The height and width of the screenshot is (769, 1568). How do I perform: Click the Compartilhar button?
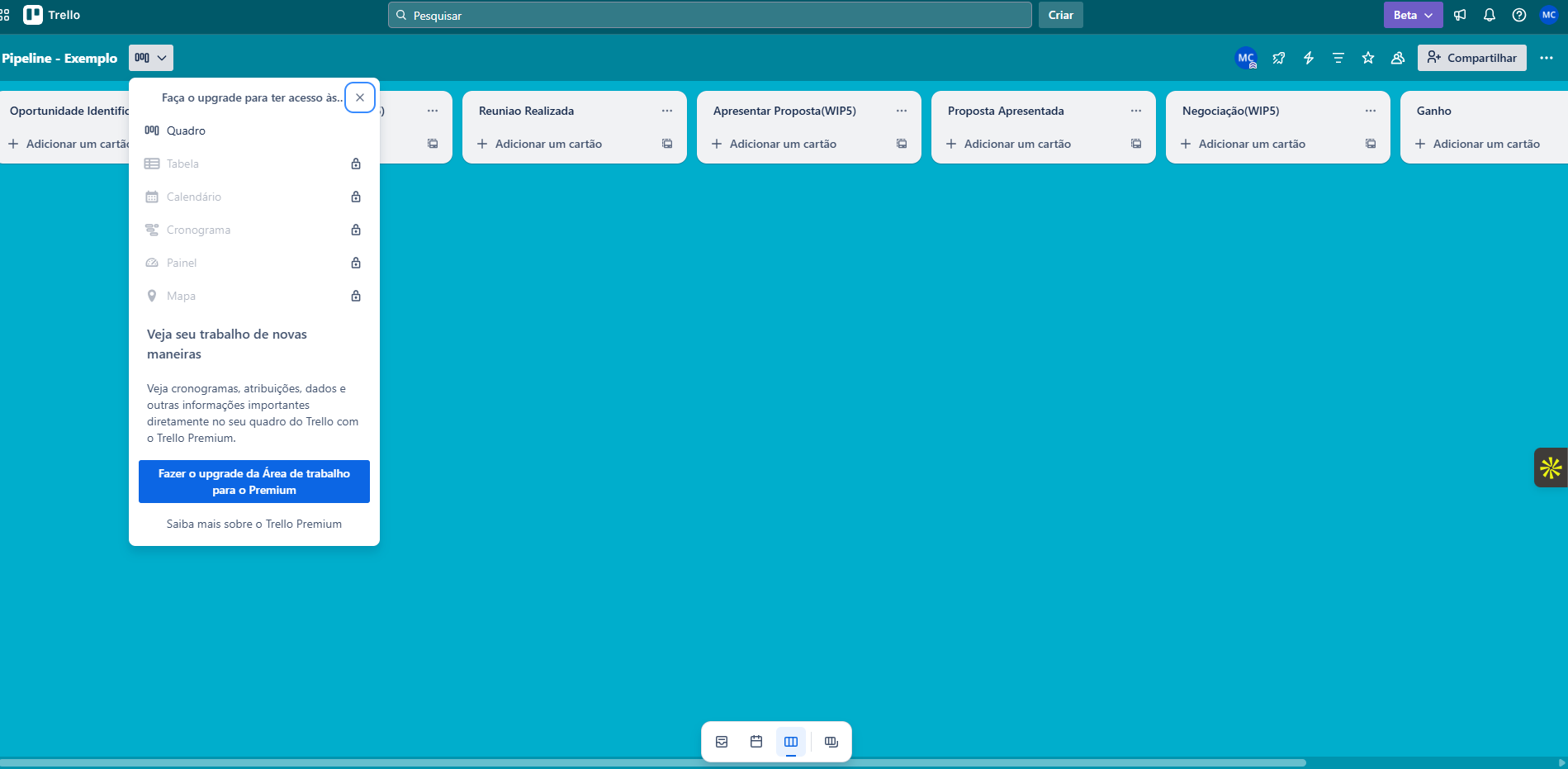(x=1472, y=58)
